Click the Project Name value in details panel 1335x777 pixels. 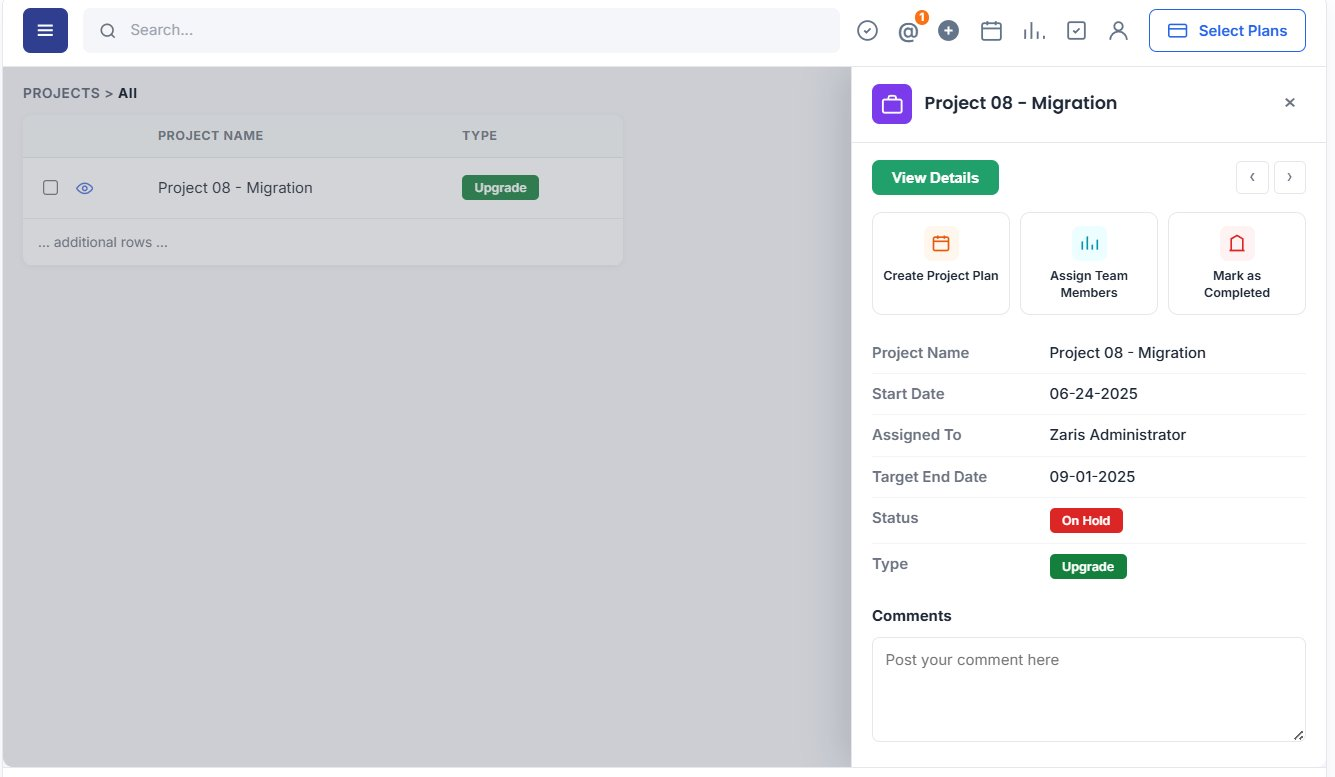pos(1128,353)
